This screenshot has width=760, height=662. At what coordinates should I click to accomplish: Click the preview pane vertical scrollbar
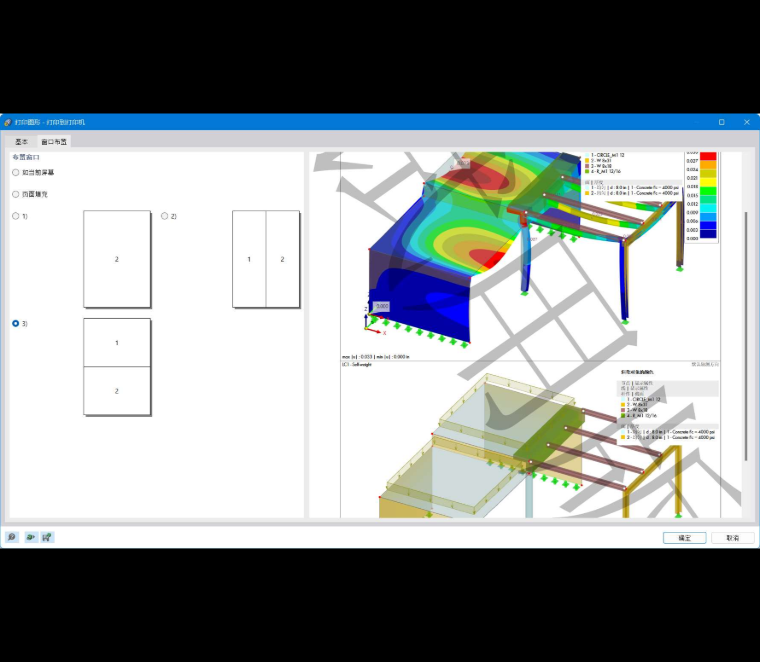[x=746, y=335]
